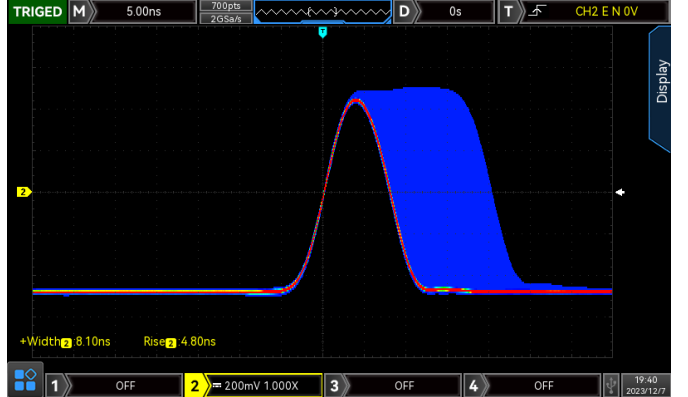Select the rising edge trigger slope icon
The height and width of the screenshot is (397, 688).
(x=537, y=11)
